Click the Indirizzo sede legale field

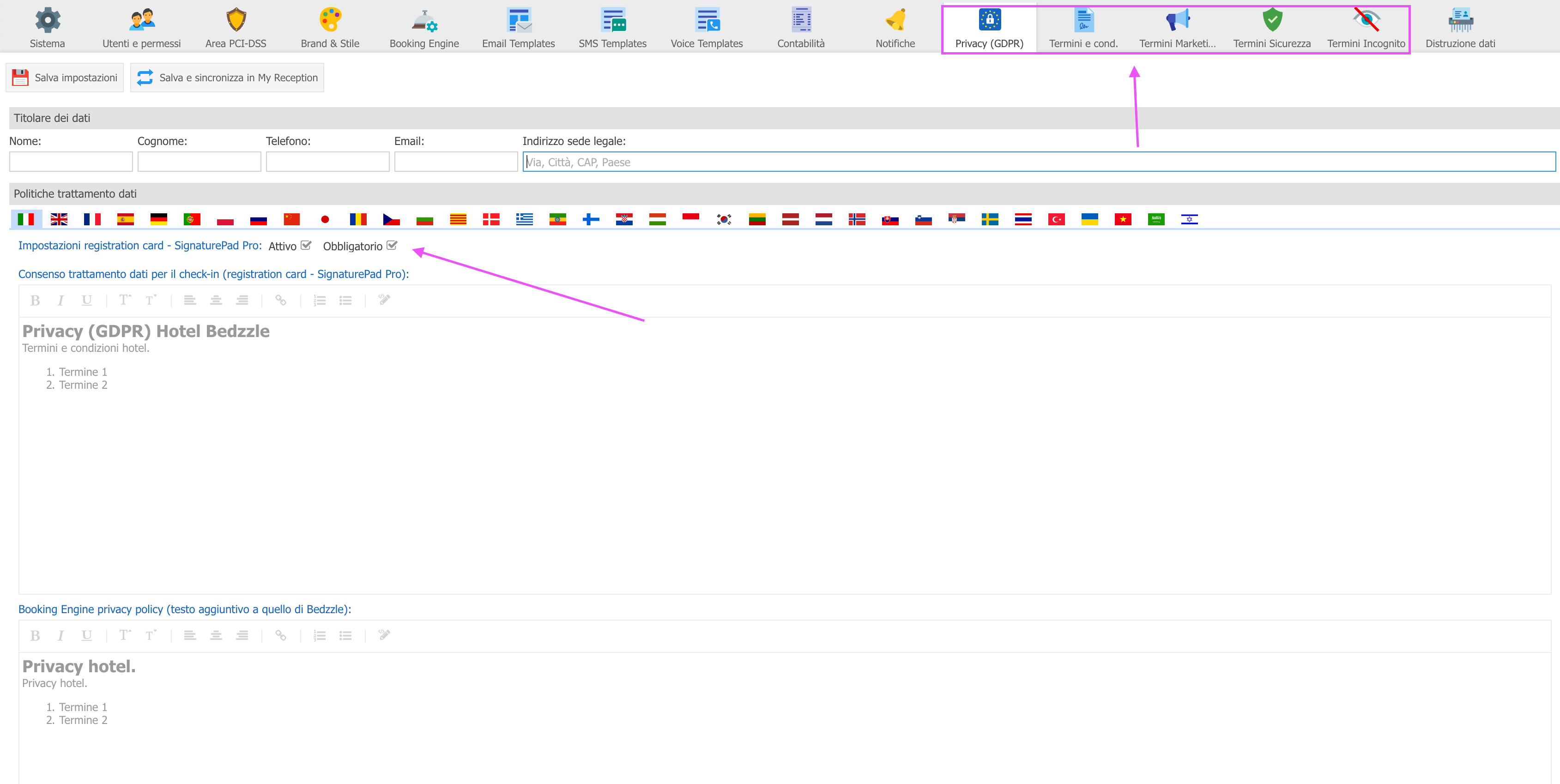pos(1039,162)
